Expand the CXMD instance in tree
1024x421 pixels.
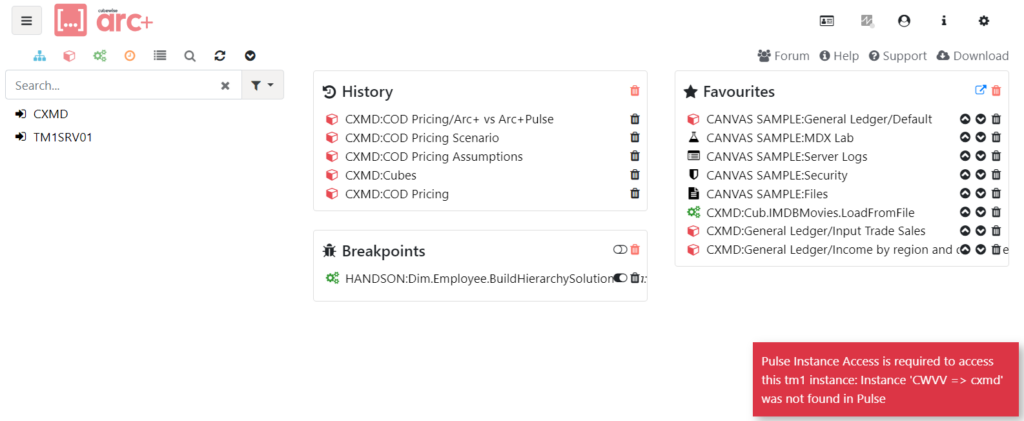[21, 114]
